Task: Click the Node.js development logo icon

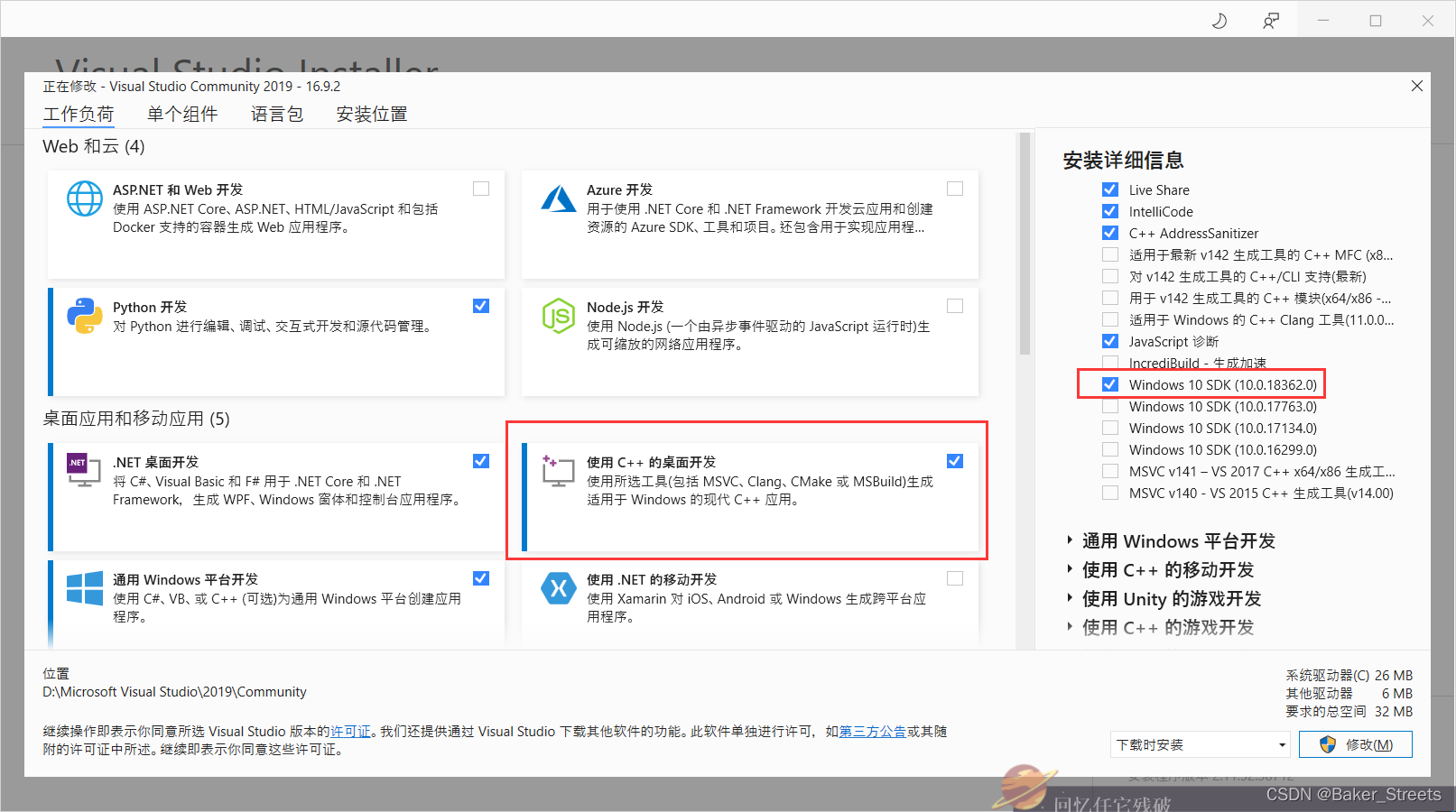Action: click(x=559, y=316)
